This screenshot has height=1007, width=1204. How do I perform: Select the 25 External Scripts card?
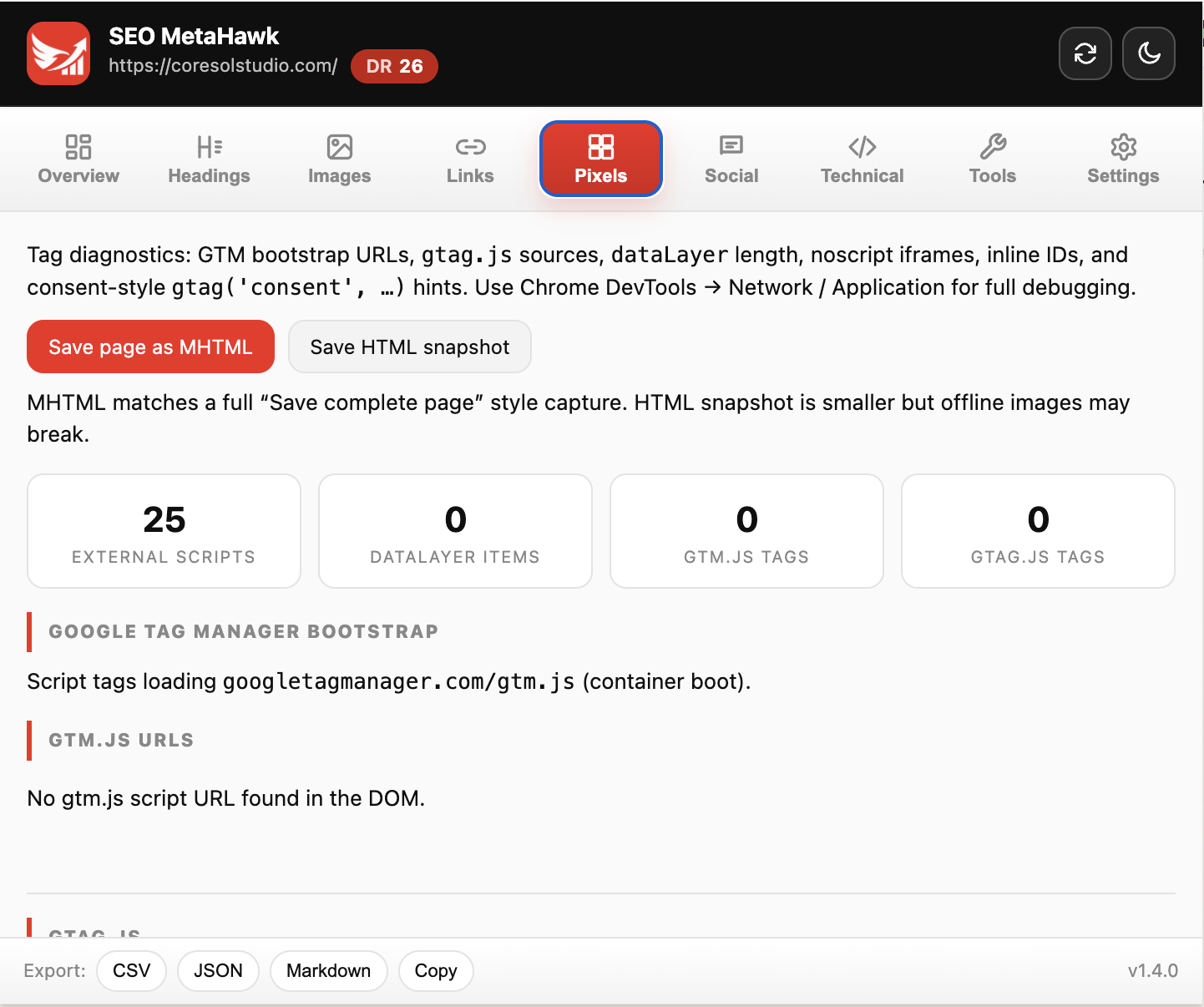(x=164, y=531)
